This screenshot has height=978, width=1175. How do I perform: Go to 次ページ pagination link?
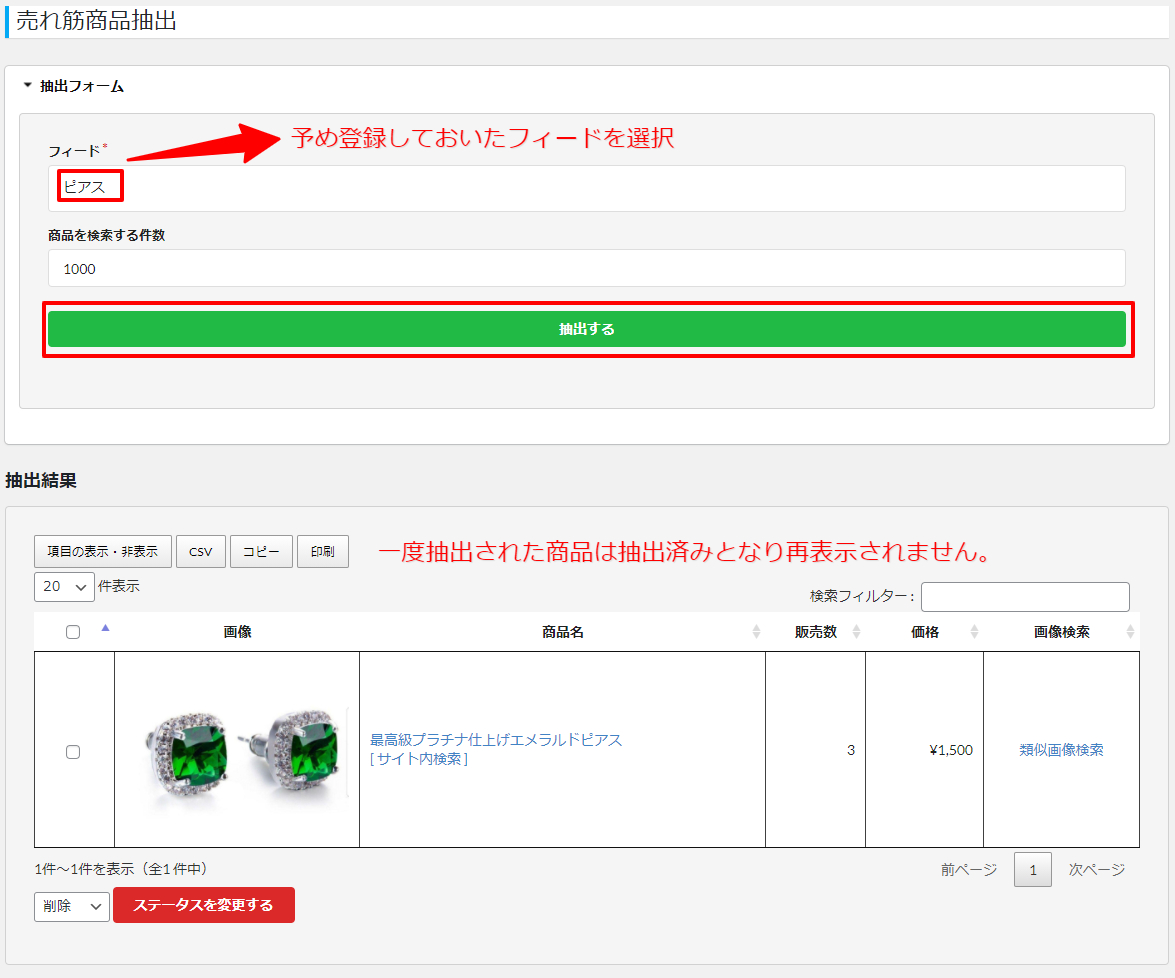coord(1097,869)
